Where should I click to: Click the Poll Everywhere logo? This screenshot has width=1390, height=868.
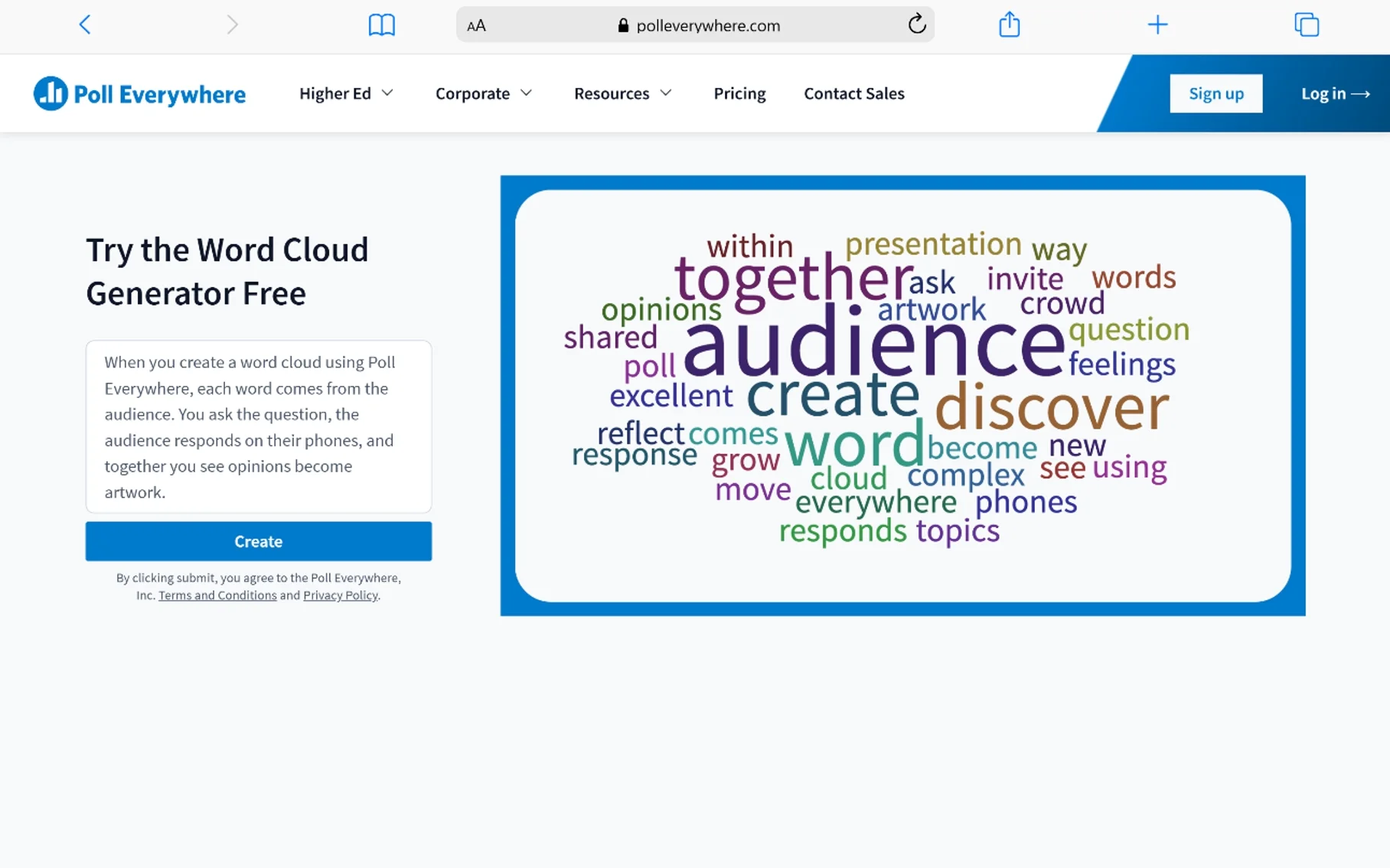pos(139,93)
